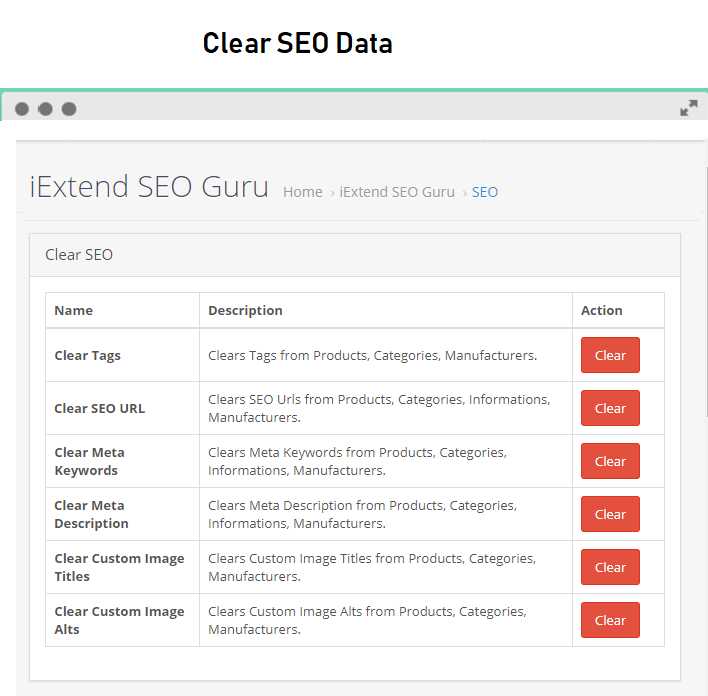This screenshot has height=696, width=708.
Task: Clear Meta Keywords with its Clear button
Action: click(610, 461)
